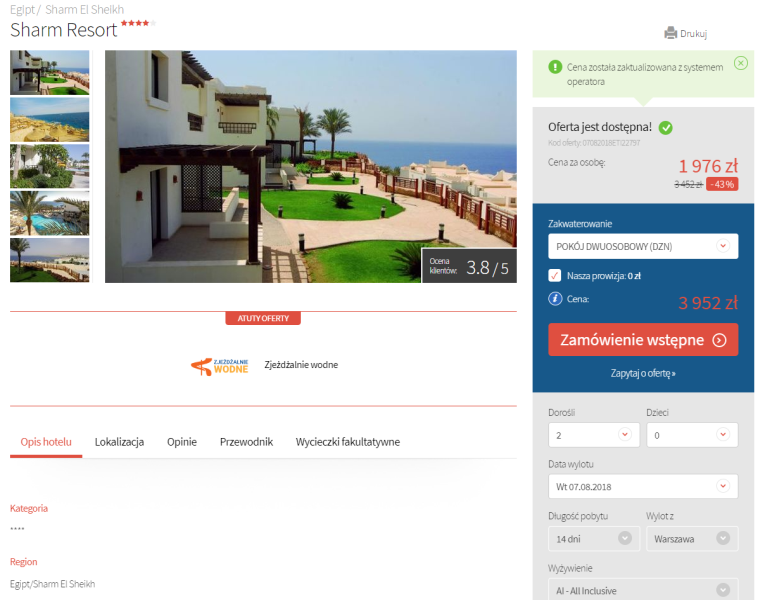Toggle the Nasza prowizja checkbox
This screenshot has width=760, height=600.
point(554,275)
